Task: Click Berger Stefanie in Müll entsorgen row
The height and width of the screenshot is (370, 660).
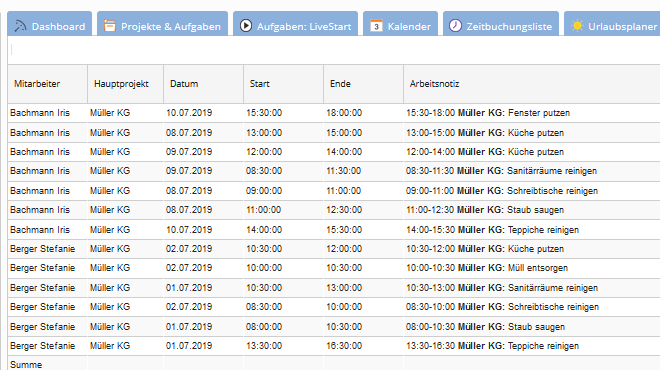Action: tap(43, 268)
